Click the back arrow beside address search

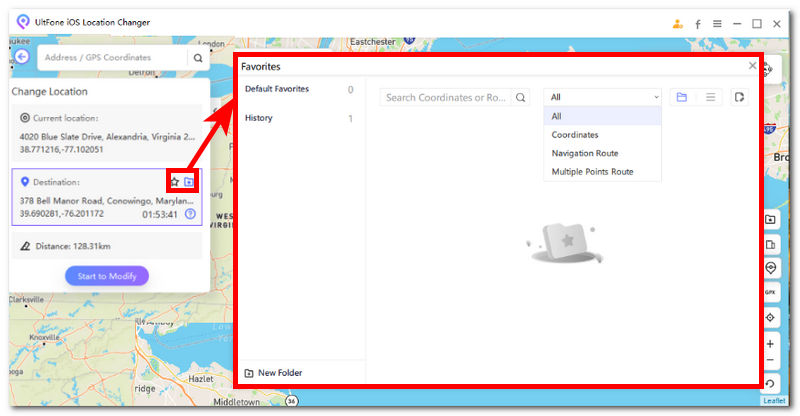[x=22, y=58]
